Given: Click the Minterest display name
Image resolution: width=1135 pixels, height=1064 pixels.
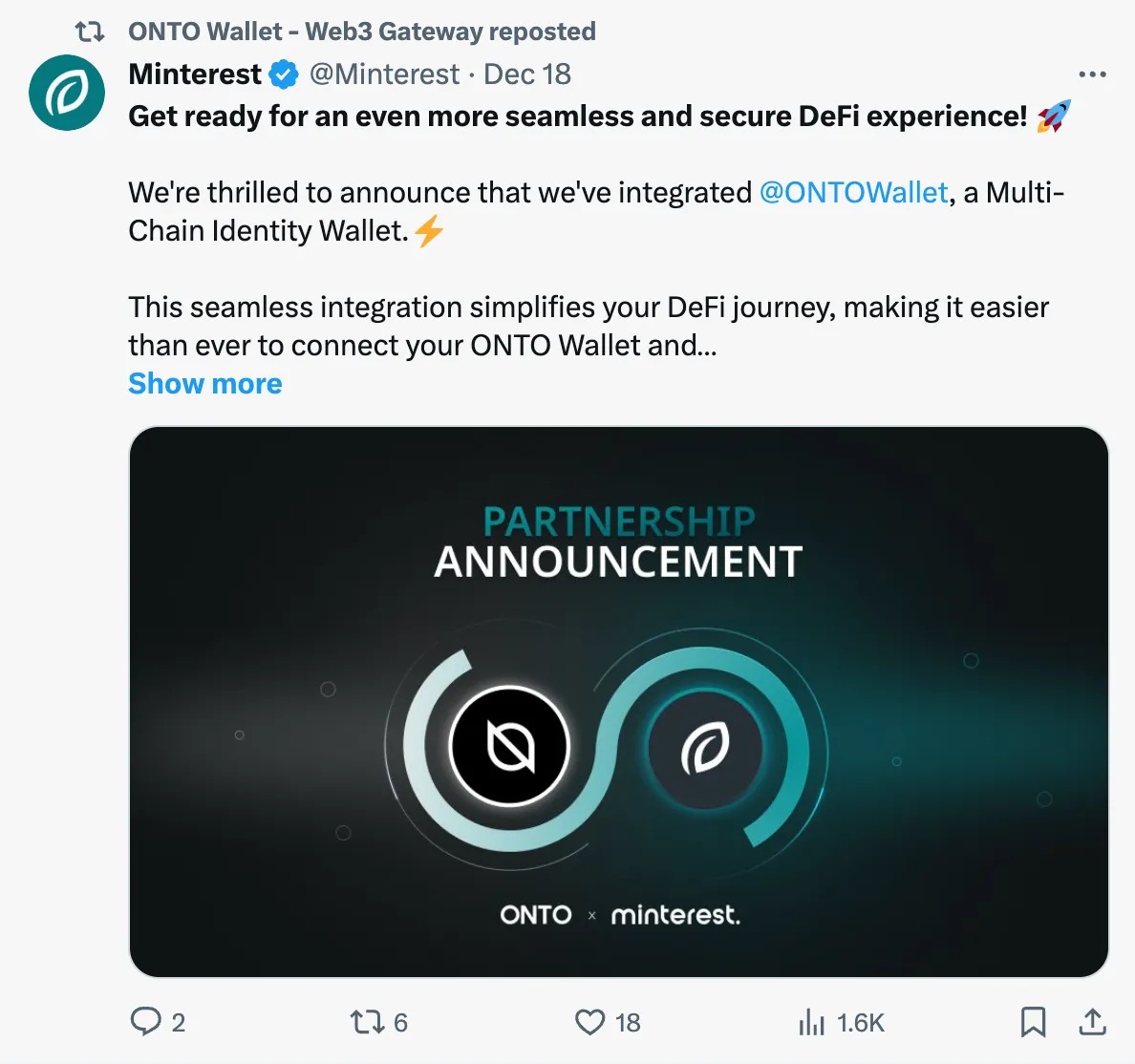Looking at the screenshot, I should (195, 74).
